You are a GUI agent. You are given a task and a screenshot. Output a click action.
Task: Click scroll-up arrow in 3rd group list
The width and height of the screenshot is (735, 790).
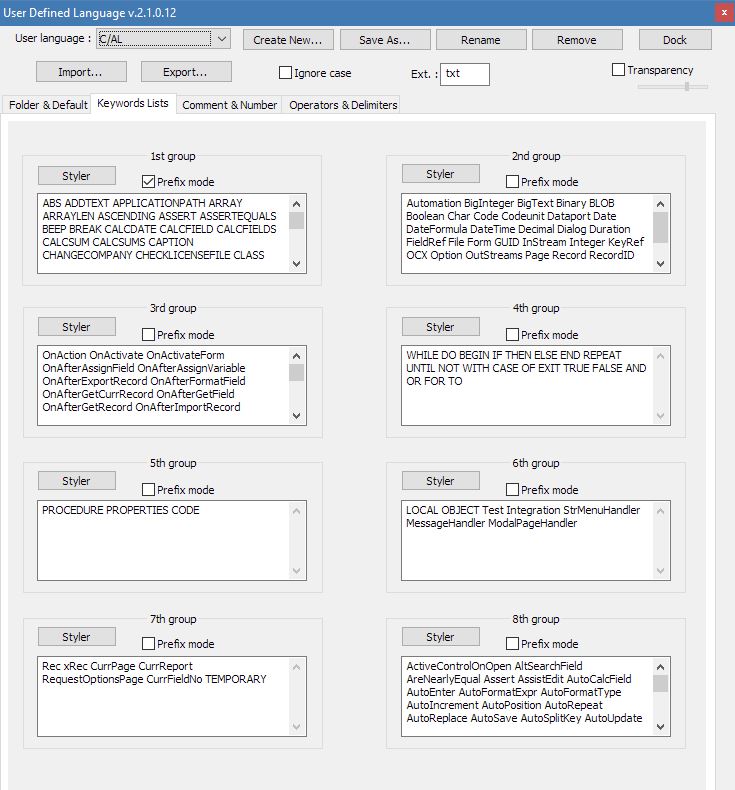(296, 356)
